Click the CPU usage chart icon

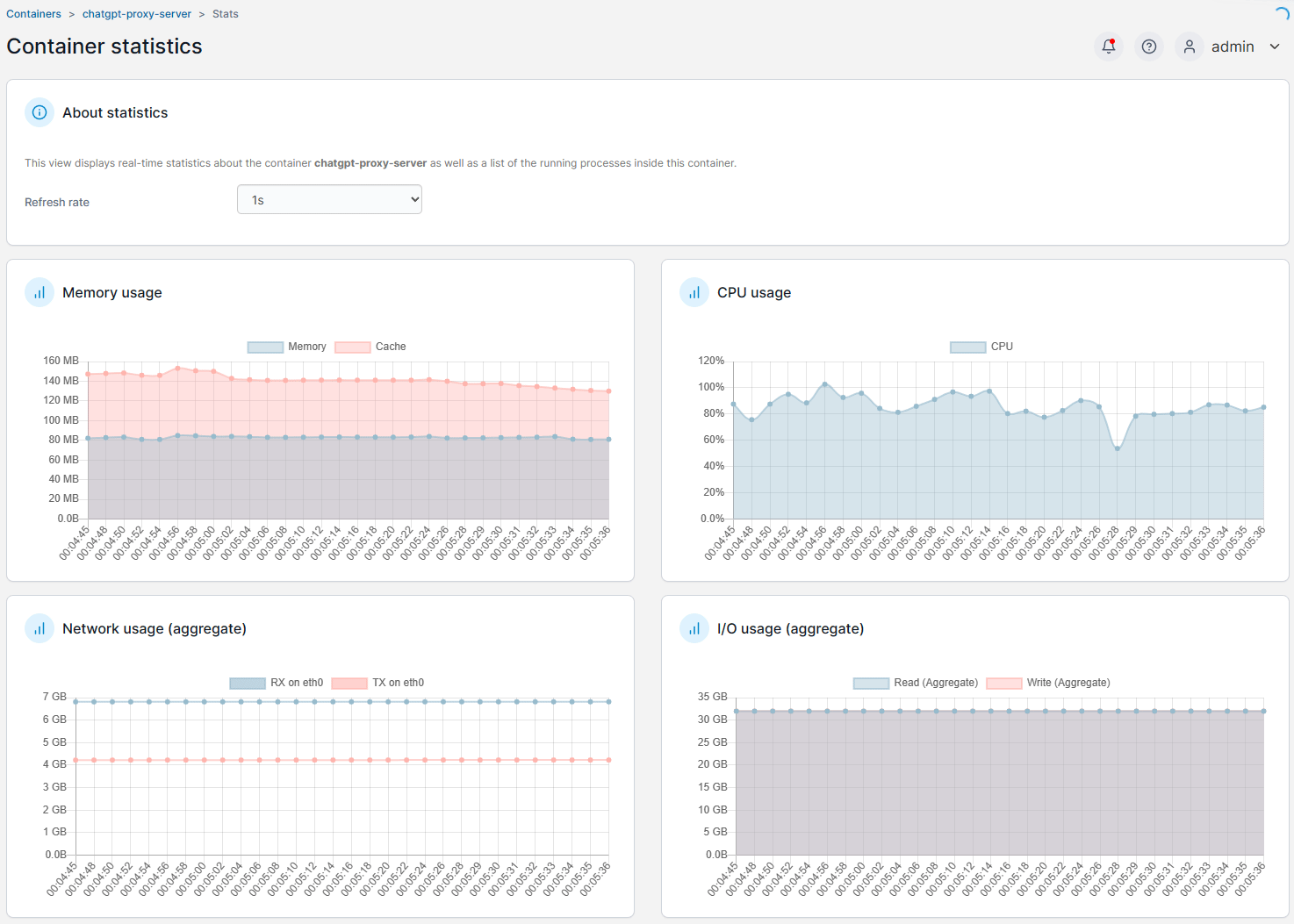pos(694,291)
